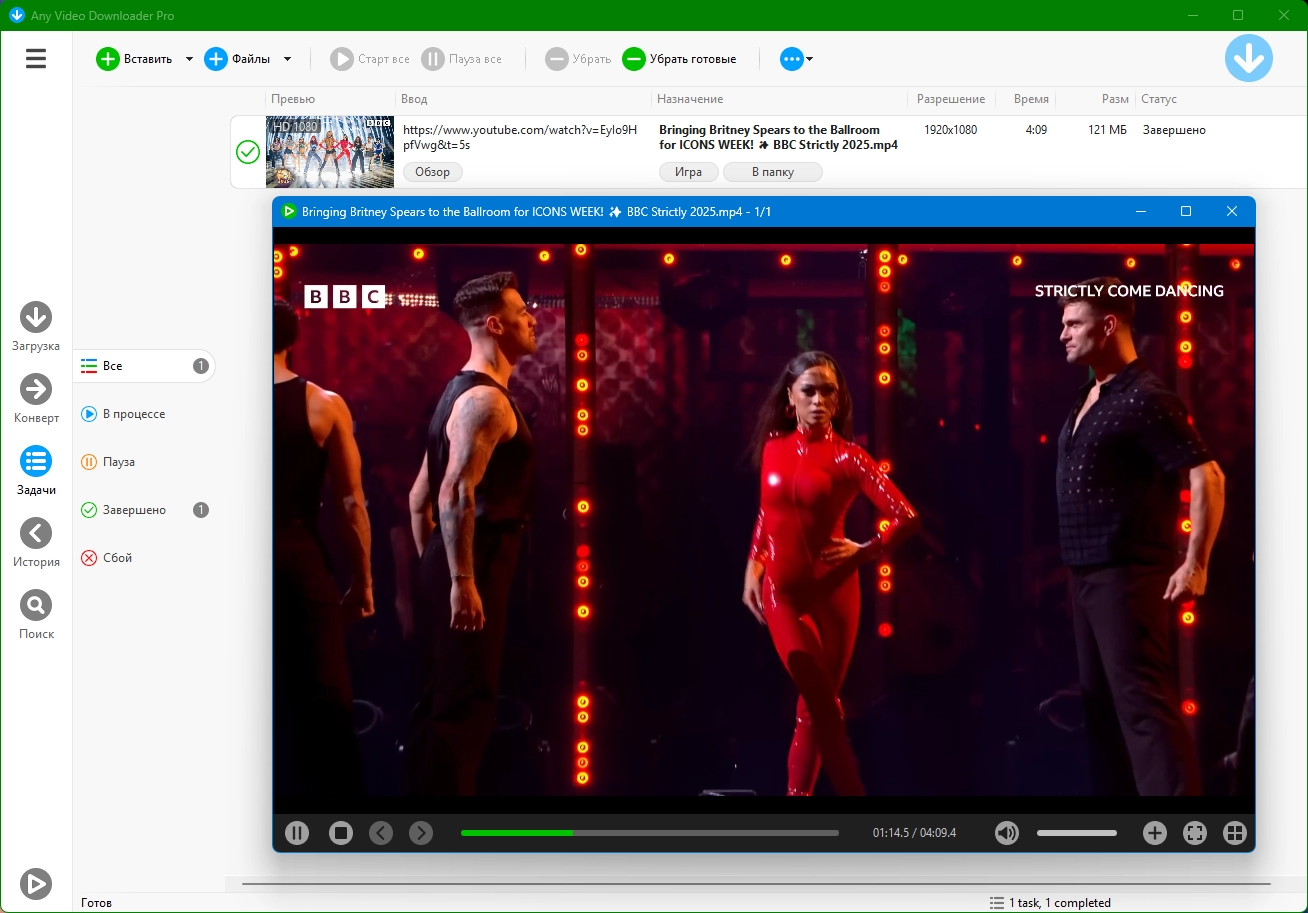Open the Поиск sidebar section
The image size is (1308, 913).
tap(36, 605)
